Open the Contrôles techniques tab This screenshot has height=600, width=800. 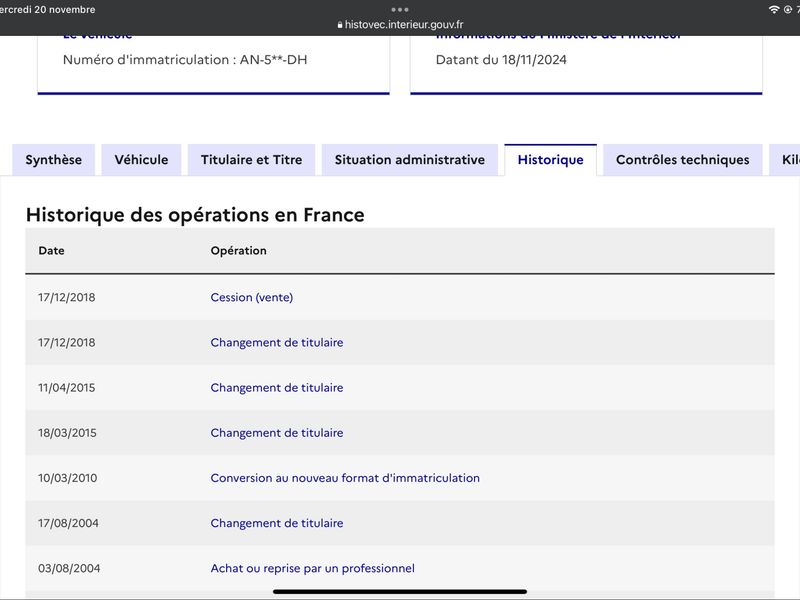683,160
